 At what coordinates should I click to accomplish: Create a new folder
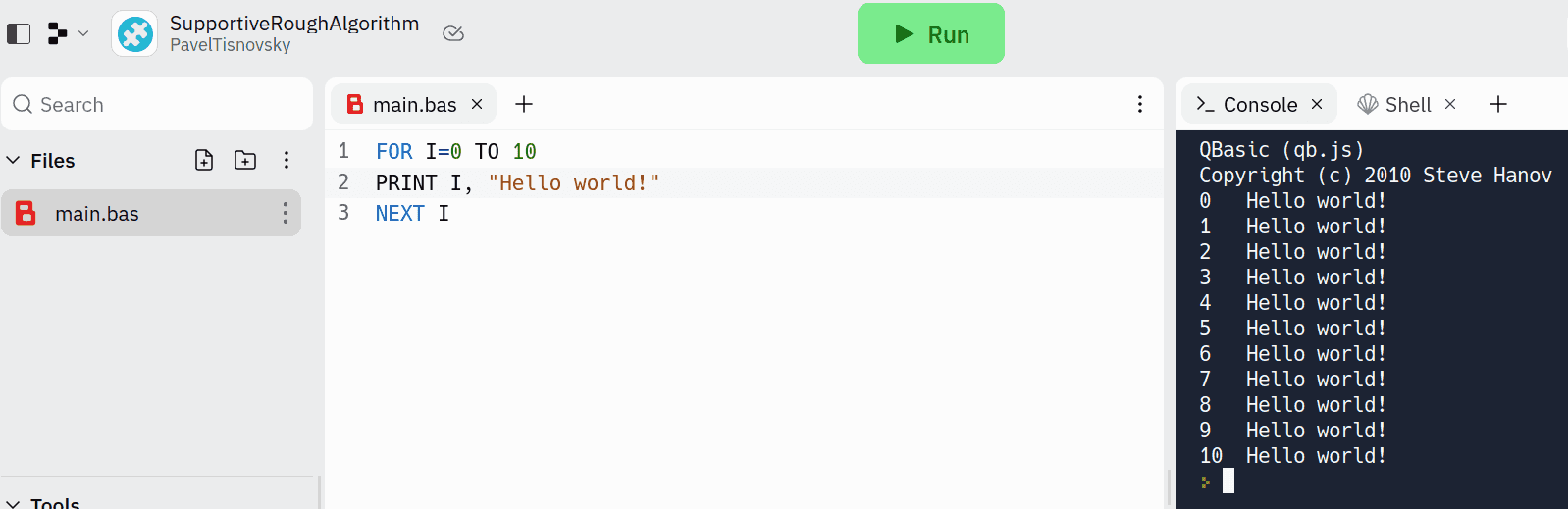pyautogui.click(x=245, y=160)
